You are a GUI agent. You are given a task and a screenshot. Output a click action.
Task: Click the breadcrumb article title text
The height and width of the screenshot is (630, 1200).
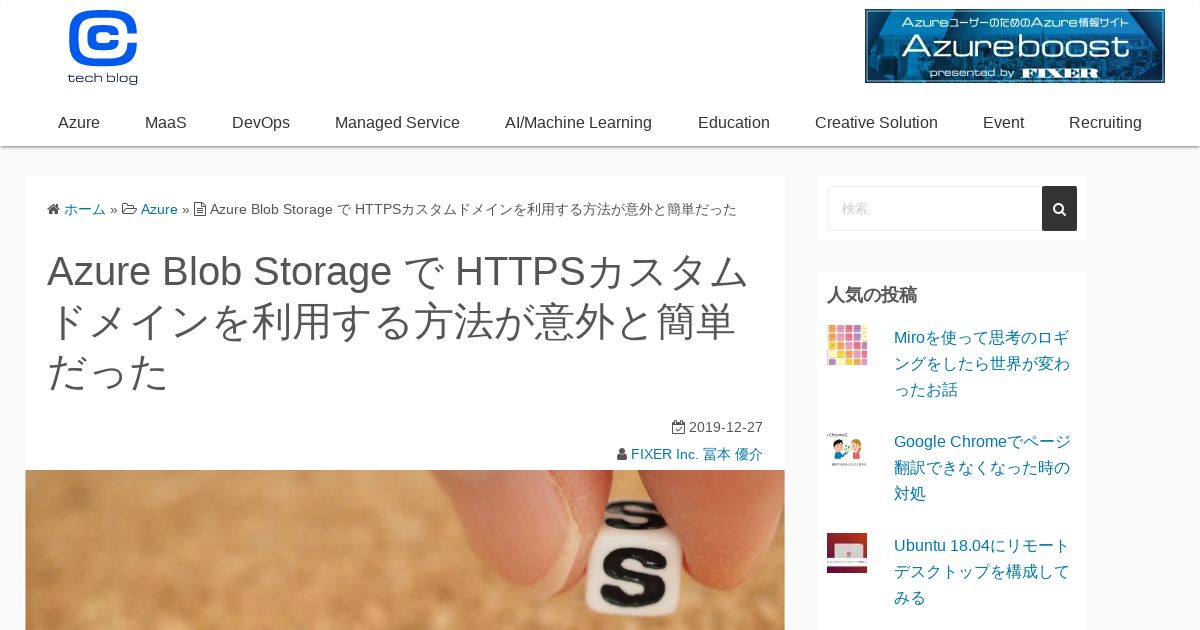[x=473, y=209]
